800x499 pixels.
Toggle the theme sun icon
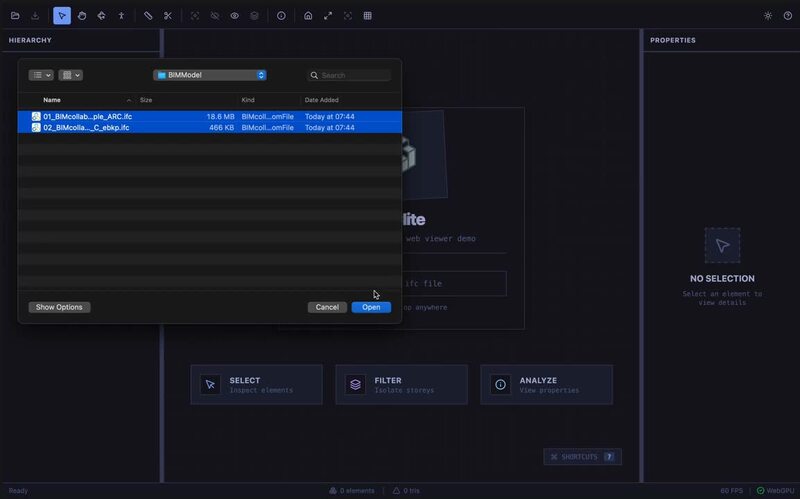pos(768,16)
